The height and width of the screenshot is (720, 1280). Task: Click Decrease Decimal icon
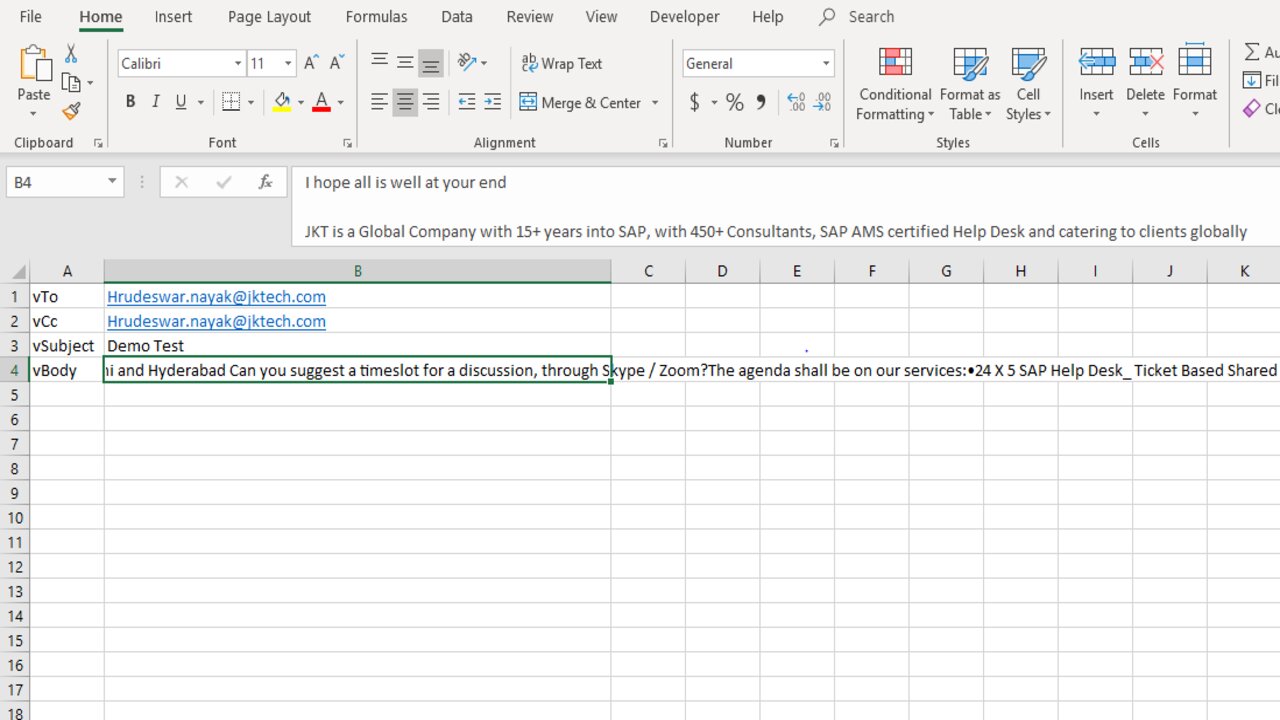pos(822,102)
